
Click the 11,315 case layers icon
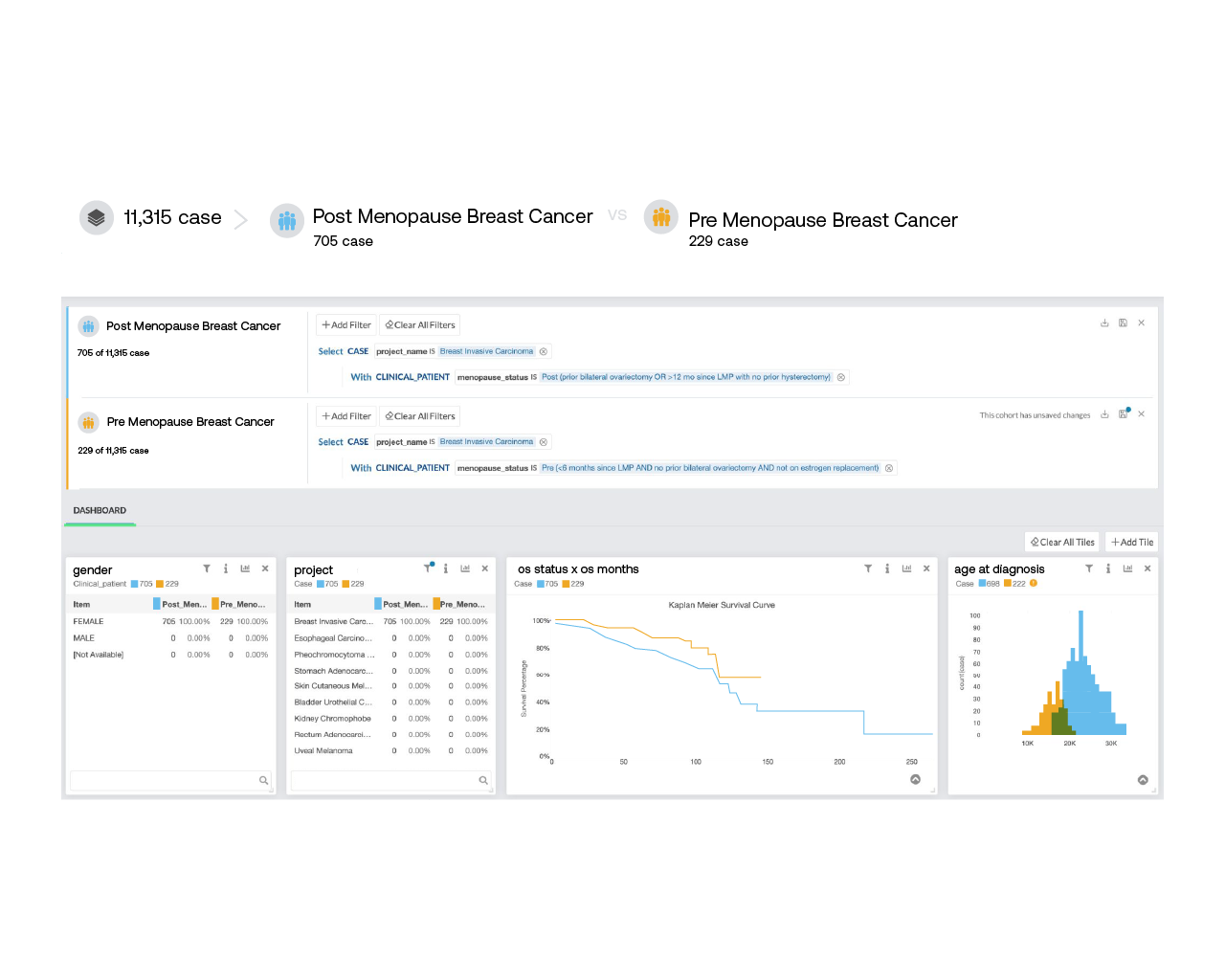96,217
